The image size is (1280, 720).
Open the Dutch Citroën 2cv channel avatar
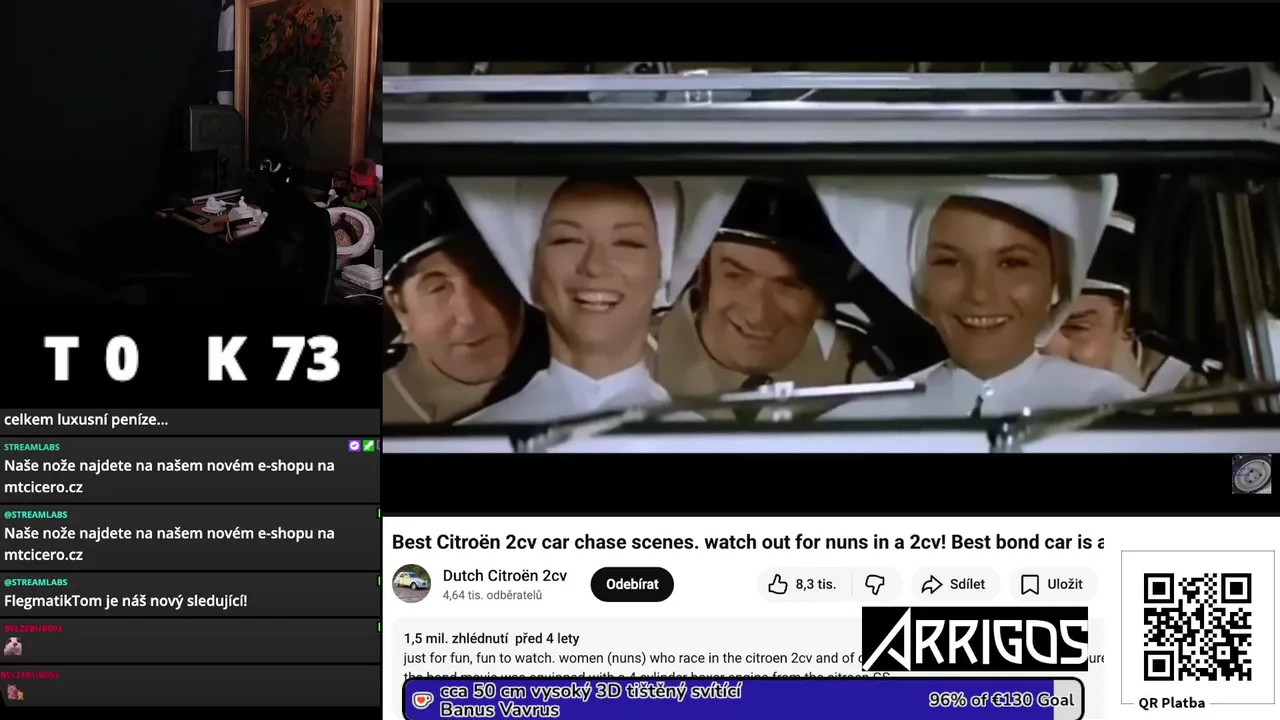411,584
